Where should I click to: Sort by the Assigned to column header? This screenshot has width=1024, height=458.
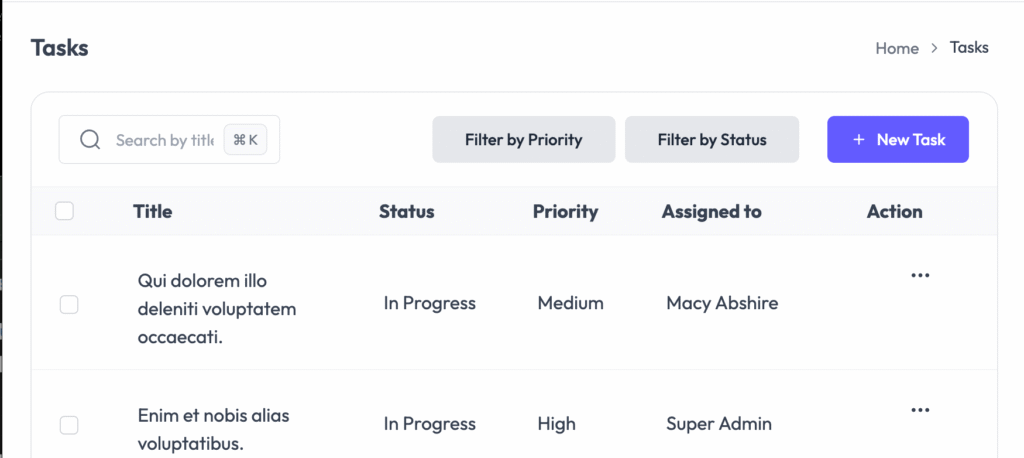(712, 212)
